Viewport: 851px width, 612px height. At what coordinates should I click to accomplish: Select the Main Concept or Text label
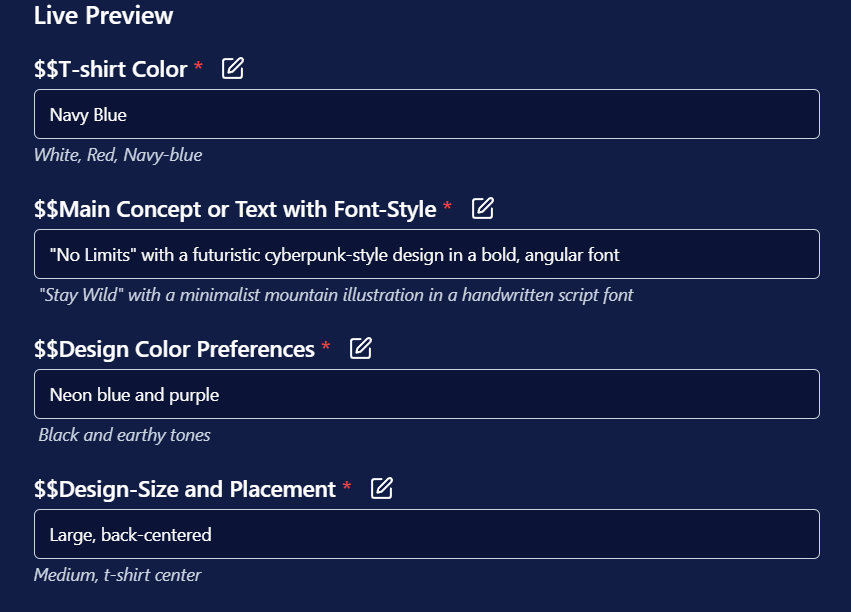(235, 209)
